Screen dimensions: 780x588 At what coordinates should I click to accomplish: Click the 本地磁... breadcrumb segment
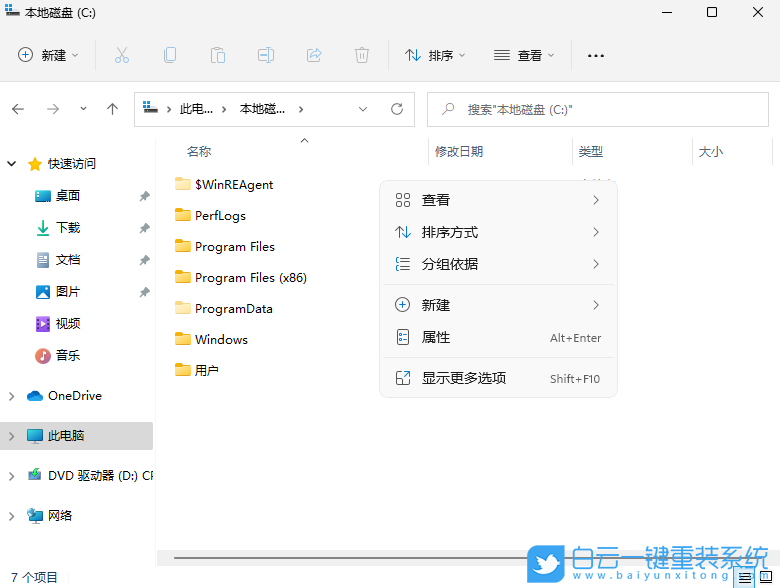(x=263, y=109)
